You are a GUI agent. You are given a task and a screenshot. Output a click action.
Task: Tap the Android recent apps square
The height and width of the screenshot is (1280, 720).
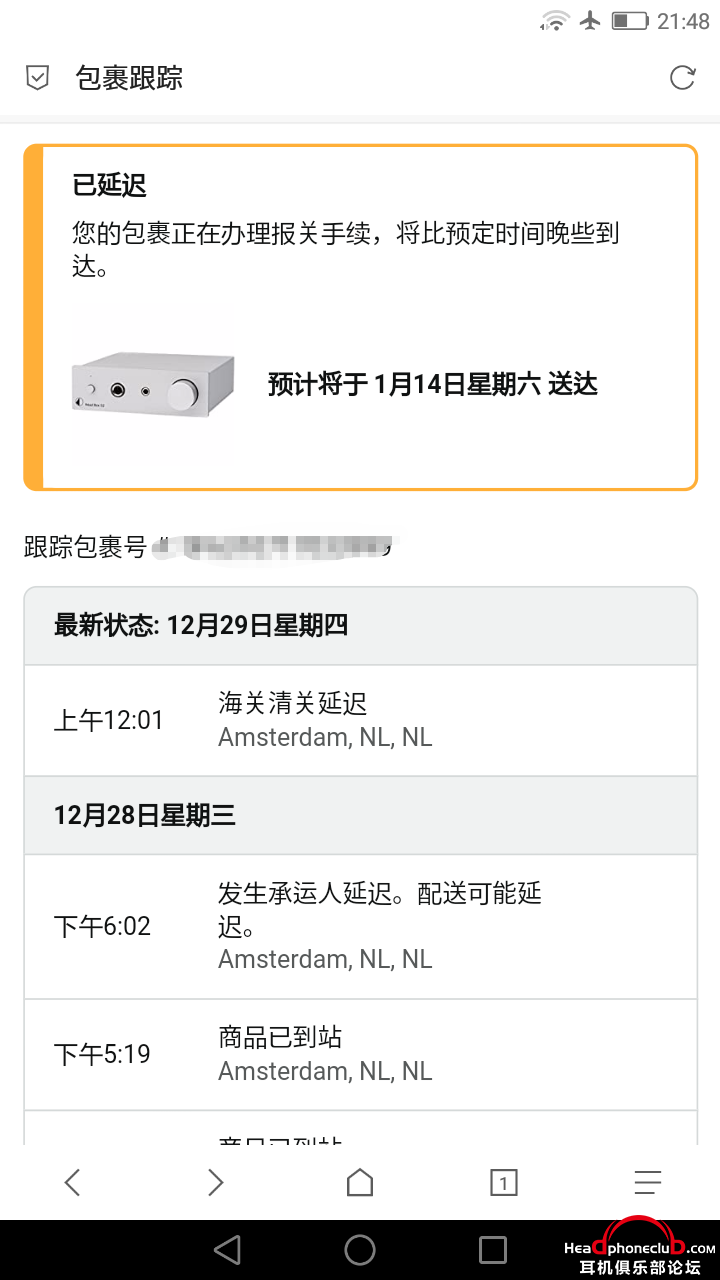(493, 1249)
